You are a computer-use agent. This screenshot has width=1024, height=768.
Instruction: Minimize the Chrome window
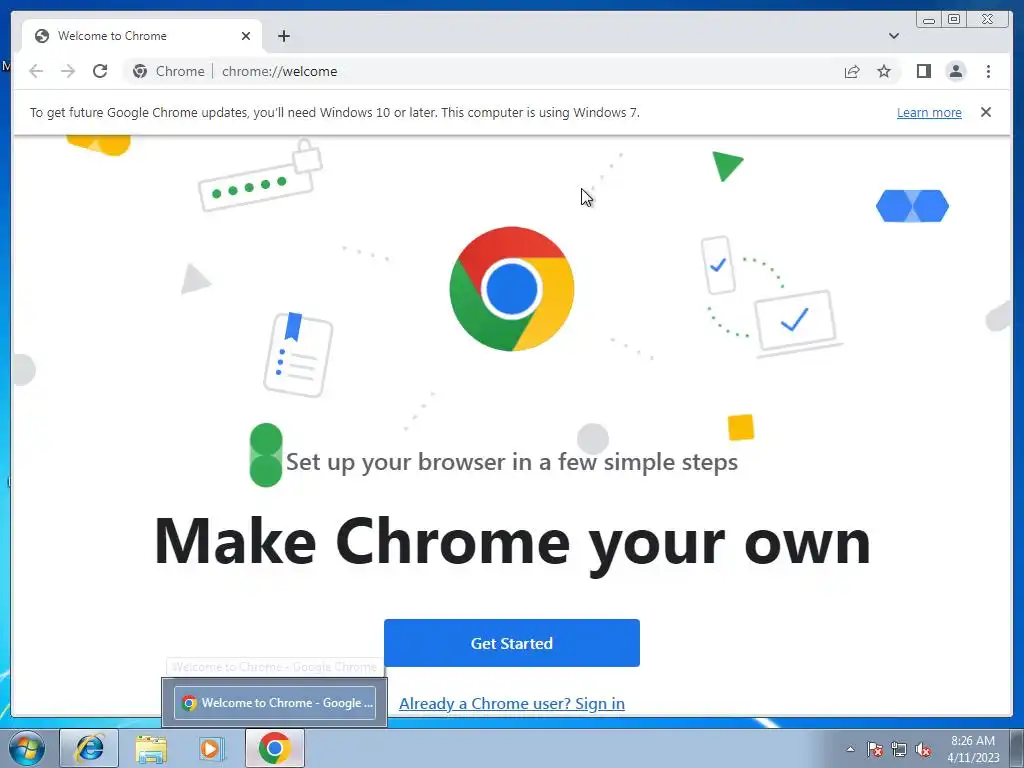click(x=929, y=20)
